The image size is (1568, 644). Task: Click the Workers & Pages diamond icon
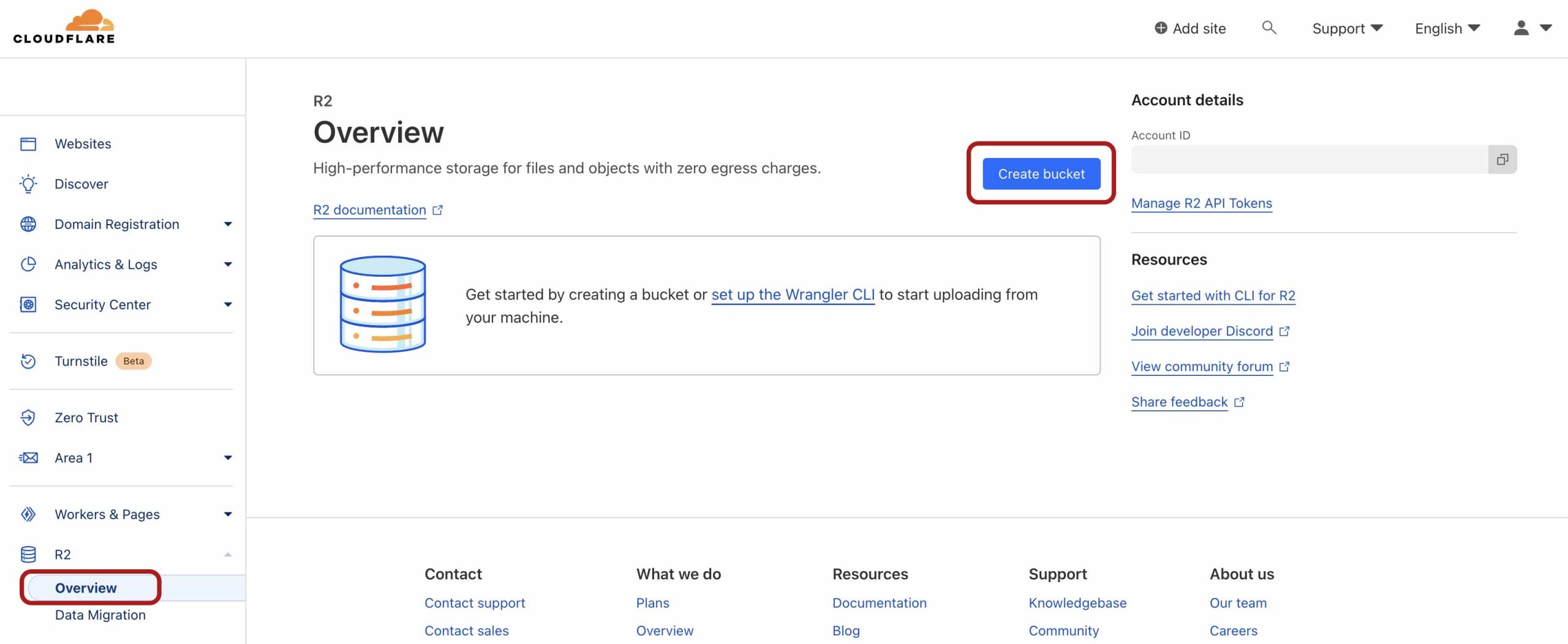28,514
